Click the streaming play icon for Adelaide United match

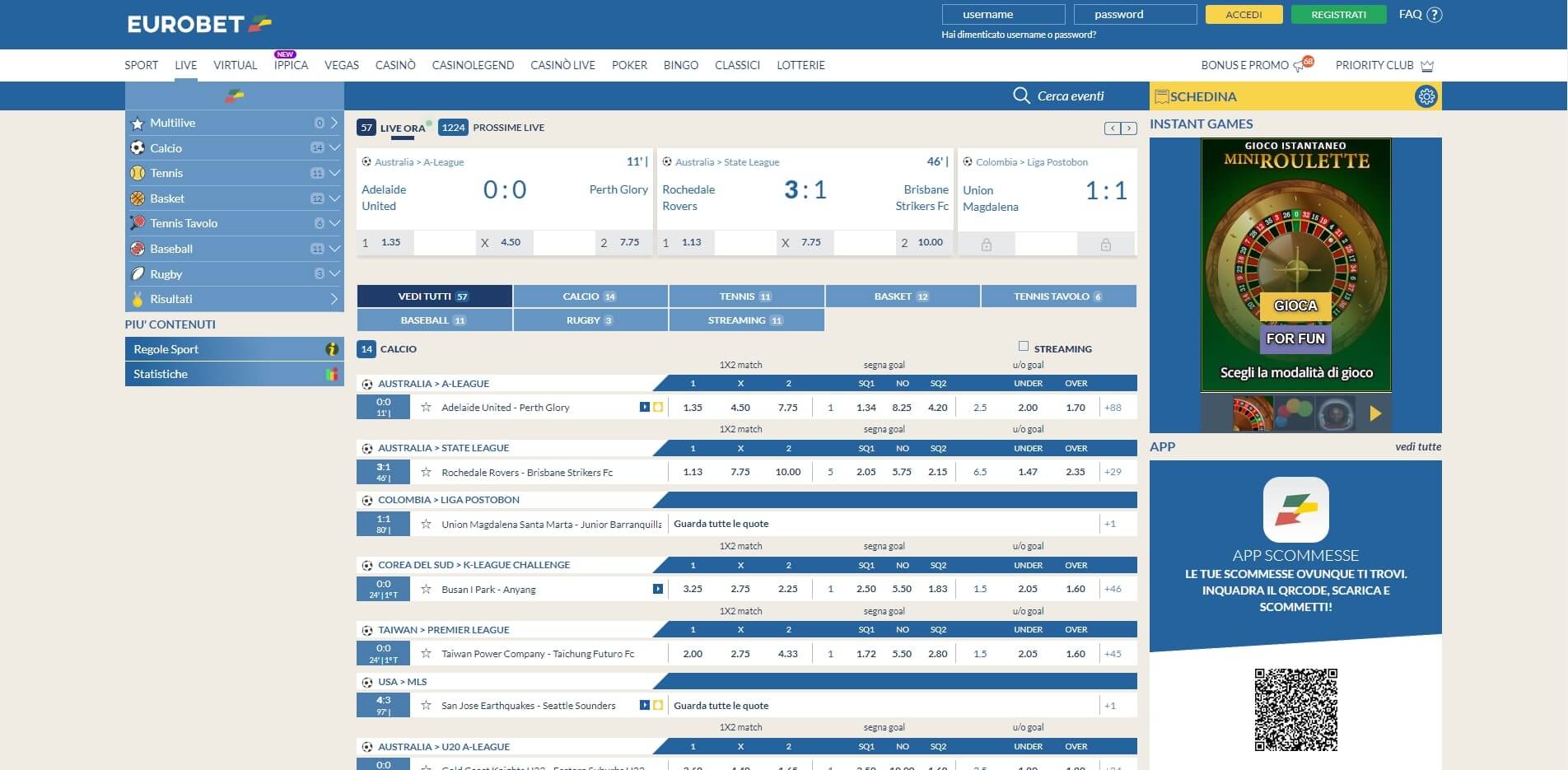click(646, 407)
